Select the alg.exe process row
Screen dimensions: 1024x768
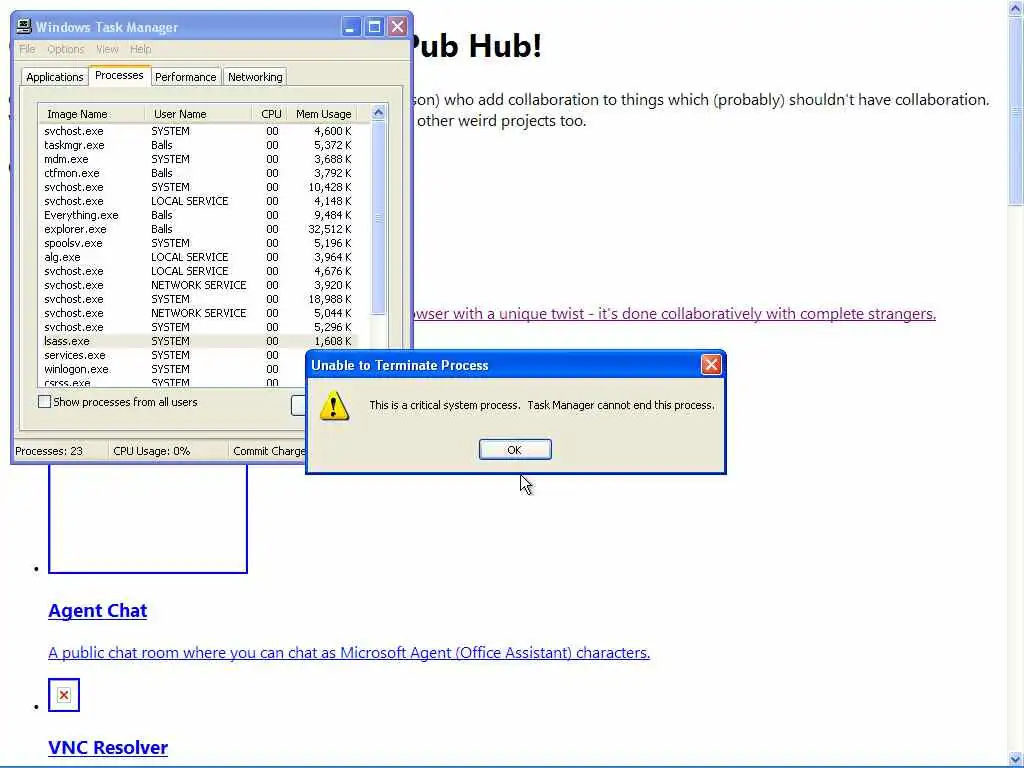pos(198,257)
